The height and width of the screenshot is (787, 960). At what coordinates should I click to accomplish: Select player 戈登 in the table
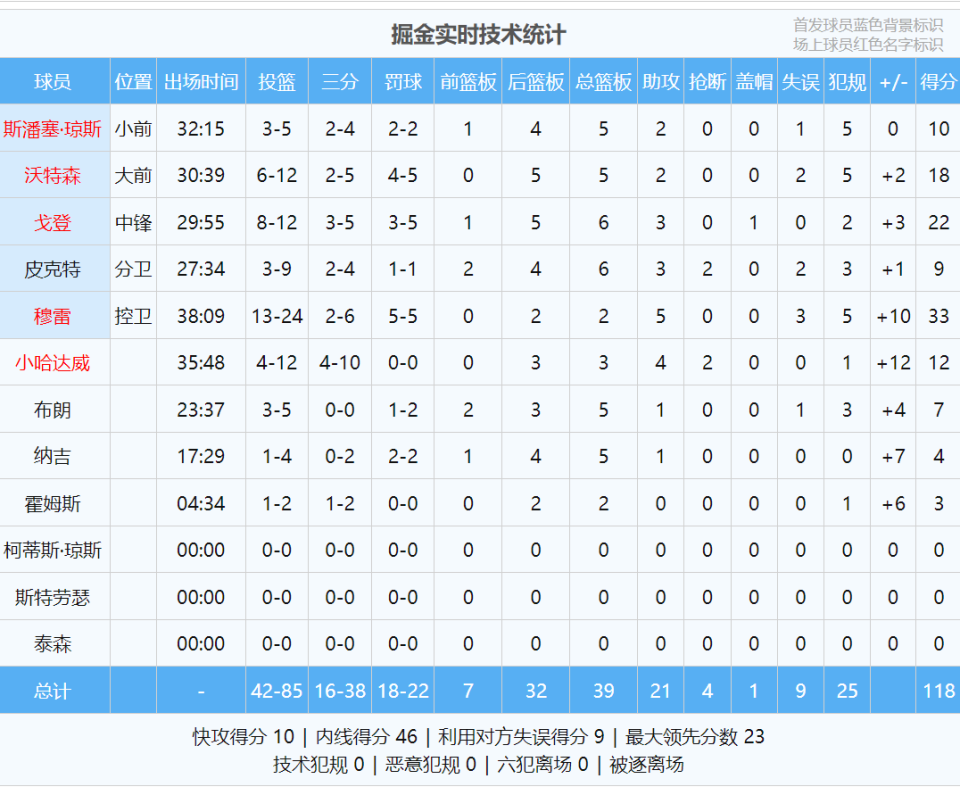point(52,222)
